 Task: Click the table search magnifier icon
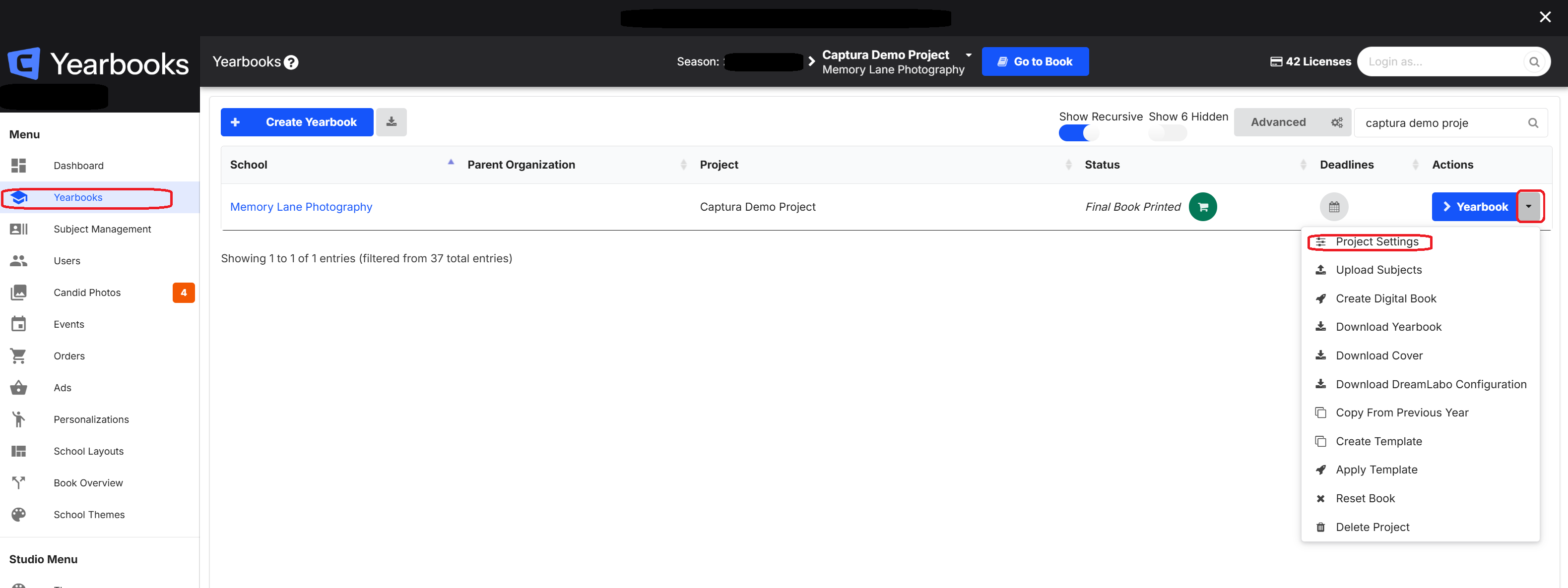pyautogui.click(x=1533, y=123)
